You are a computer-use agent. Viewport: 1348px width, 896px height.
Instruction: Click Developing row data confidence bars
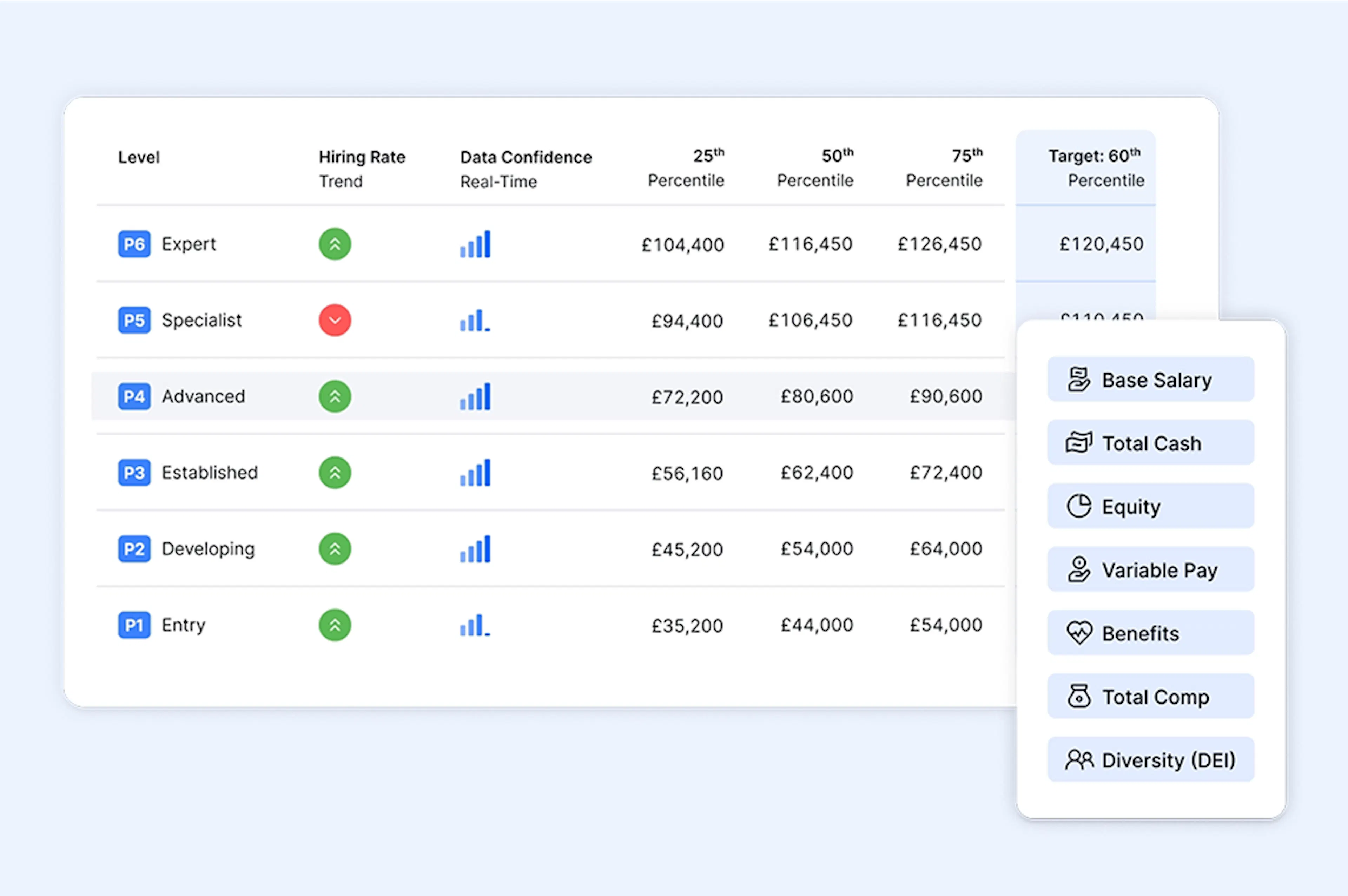pyautogui.click(x=475, y=548)
